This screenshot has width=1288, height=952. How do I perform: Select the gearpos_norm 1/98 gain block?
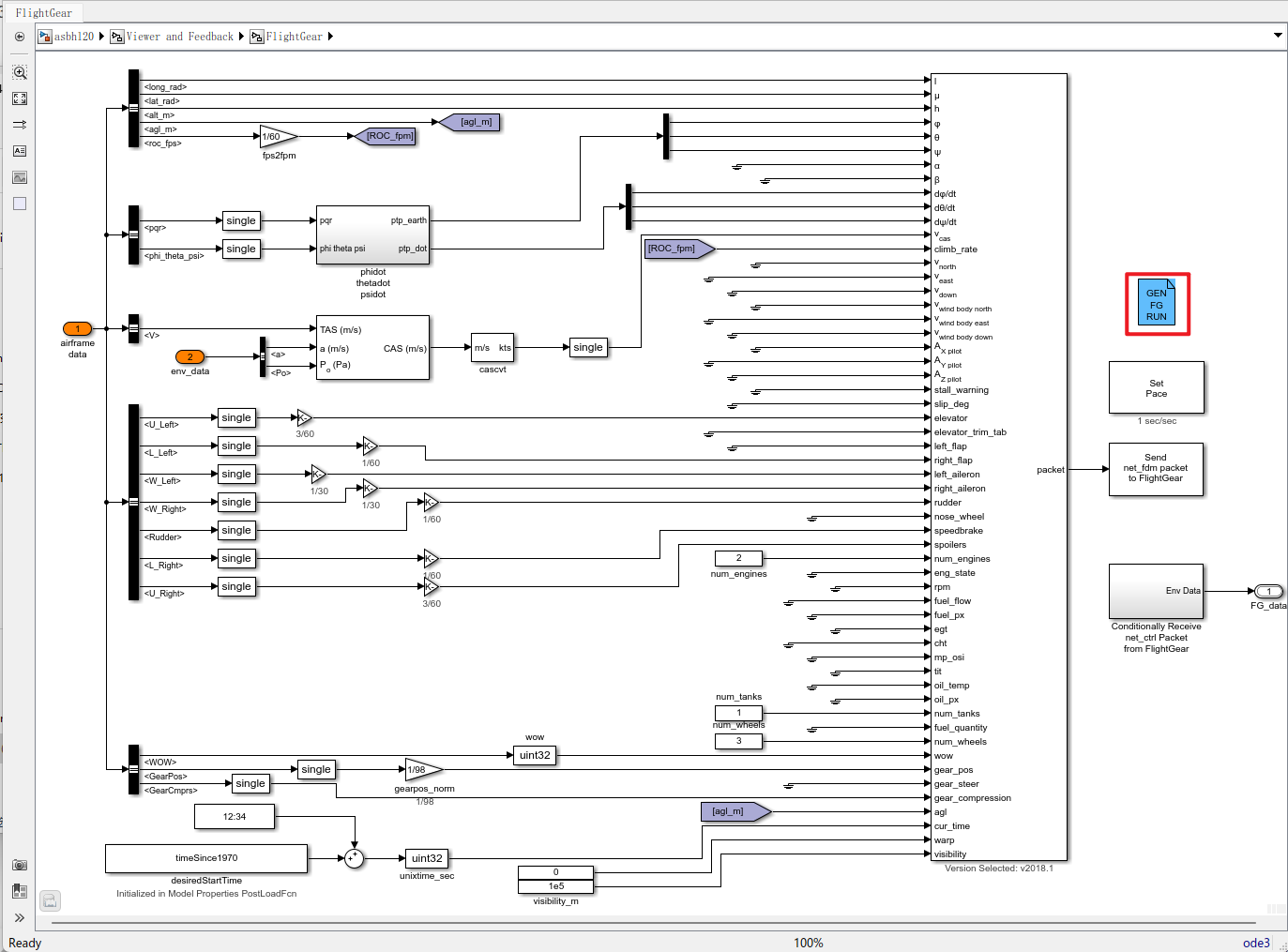(424, 769)
